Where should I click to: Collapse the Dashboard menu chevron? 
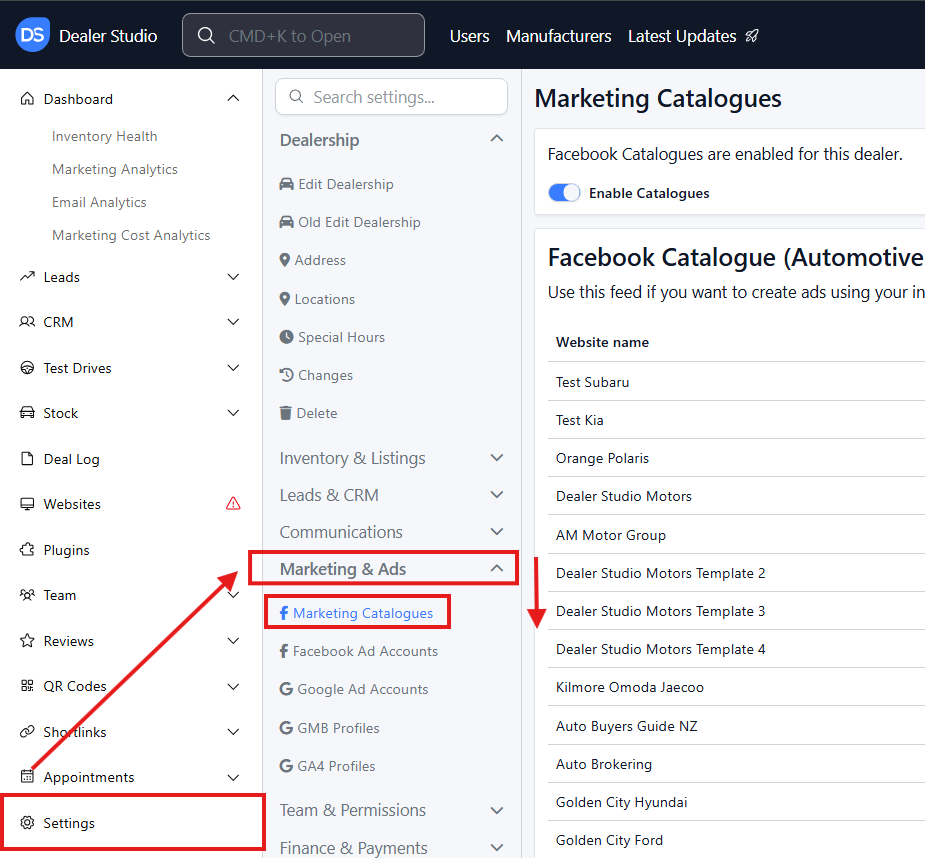click(x=234, y=98)
